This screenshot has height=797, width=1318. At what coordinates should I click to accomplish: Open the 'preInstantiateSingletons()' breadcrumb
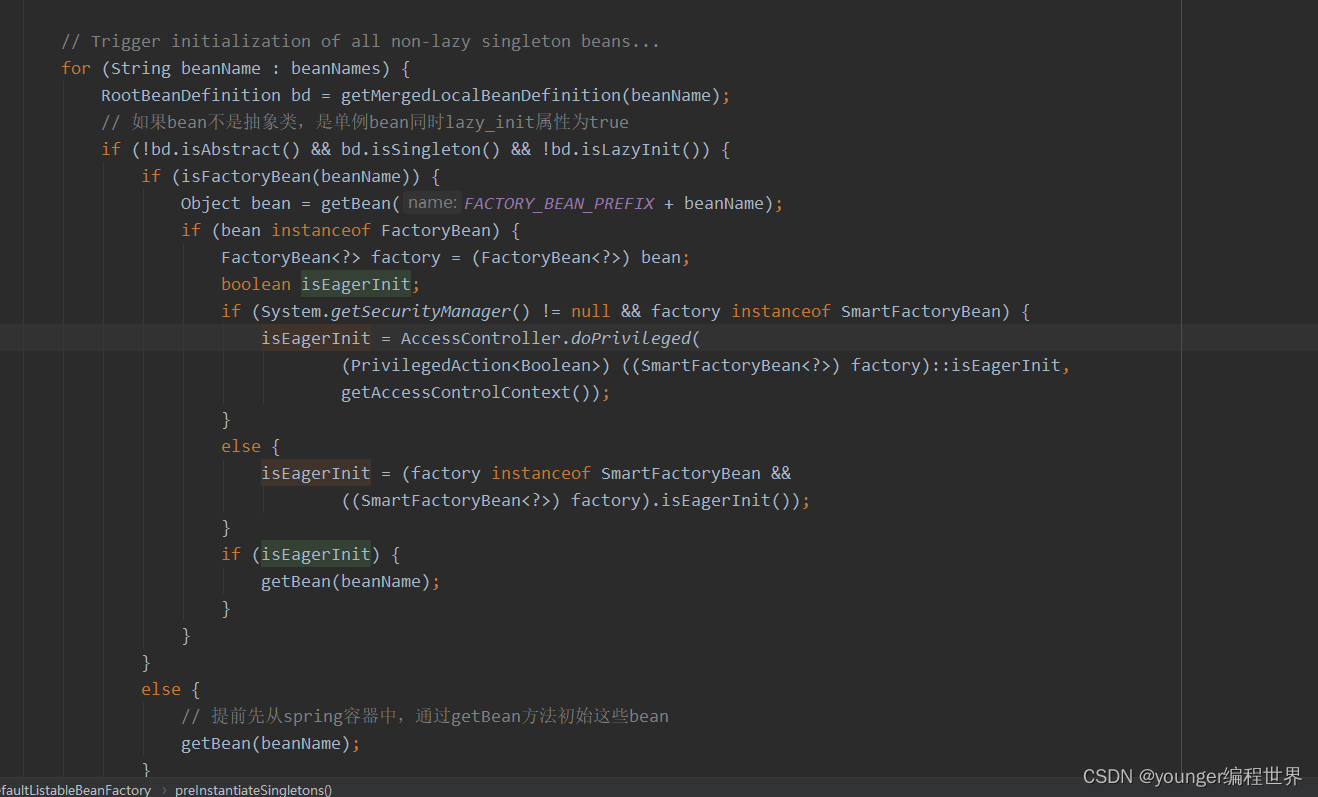click(254, 789)
